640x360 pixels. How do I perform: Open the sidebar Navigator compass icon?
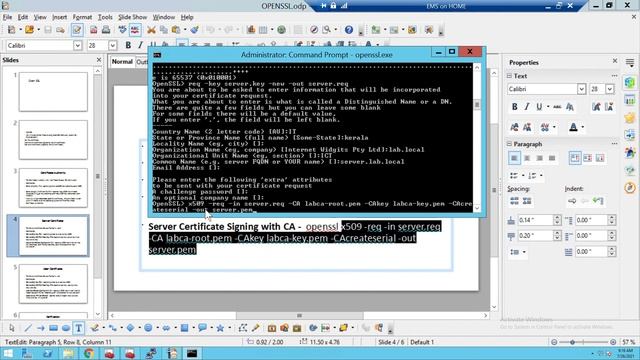[630, 187]
